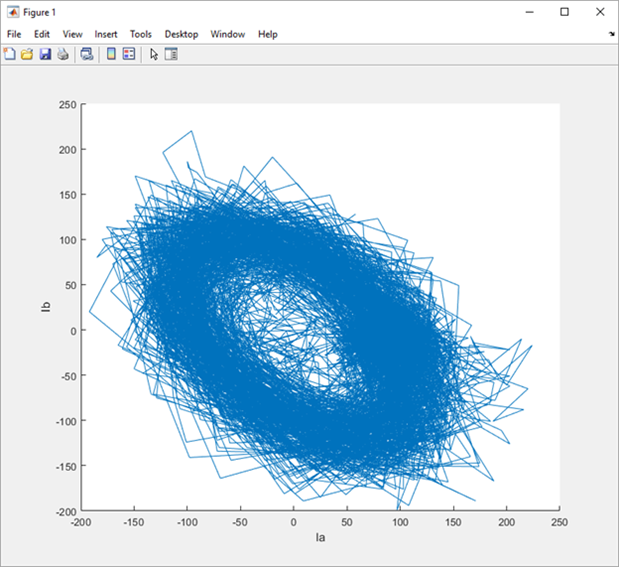Viewport: 619px width, 567px height.
Task: Select the y-axis label Ib
Action: pos(46,307)
